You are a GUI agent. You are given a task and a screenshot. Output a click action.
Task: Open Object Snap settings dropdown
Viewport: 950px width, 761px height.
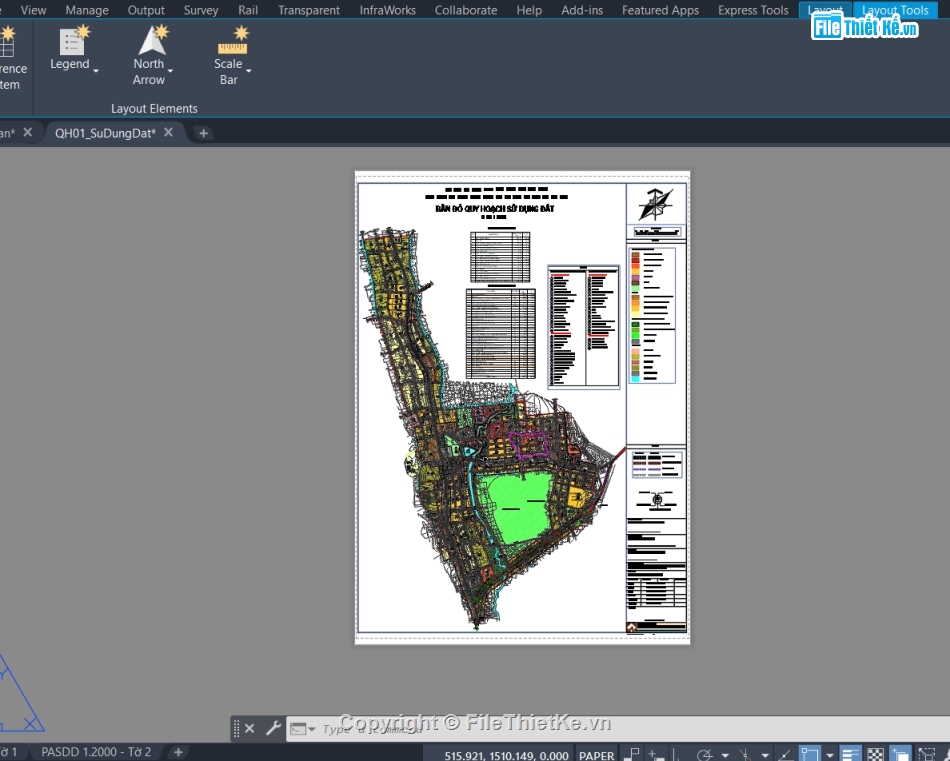[830, 755]
